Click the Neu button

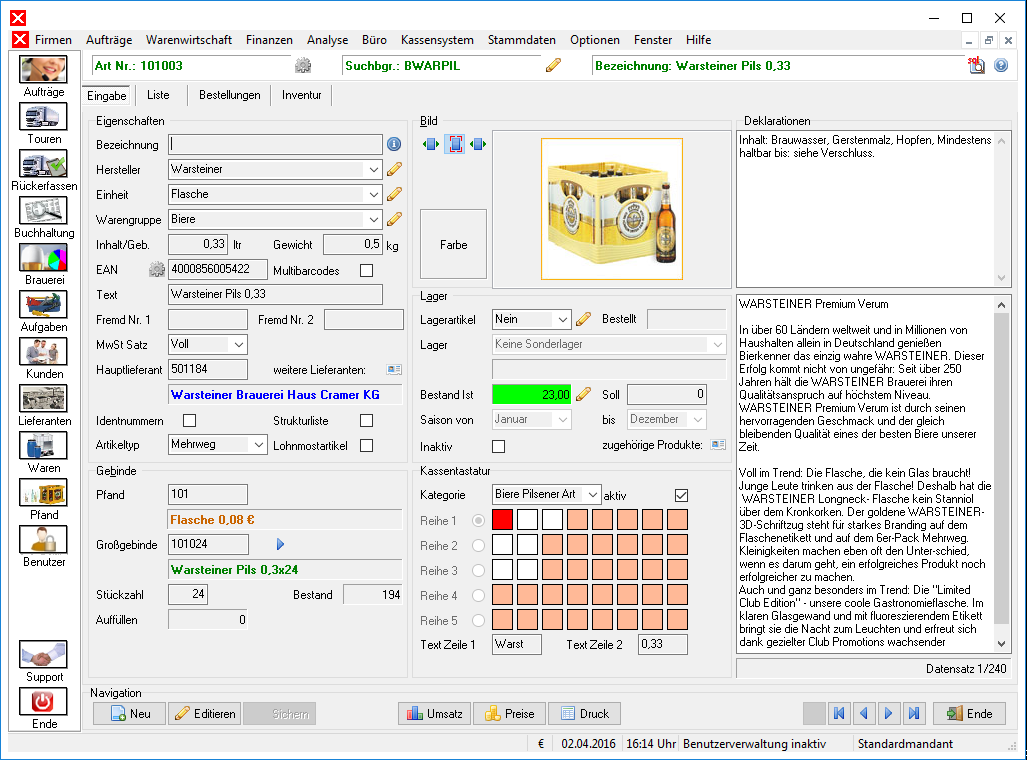129,713
